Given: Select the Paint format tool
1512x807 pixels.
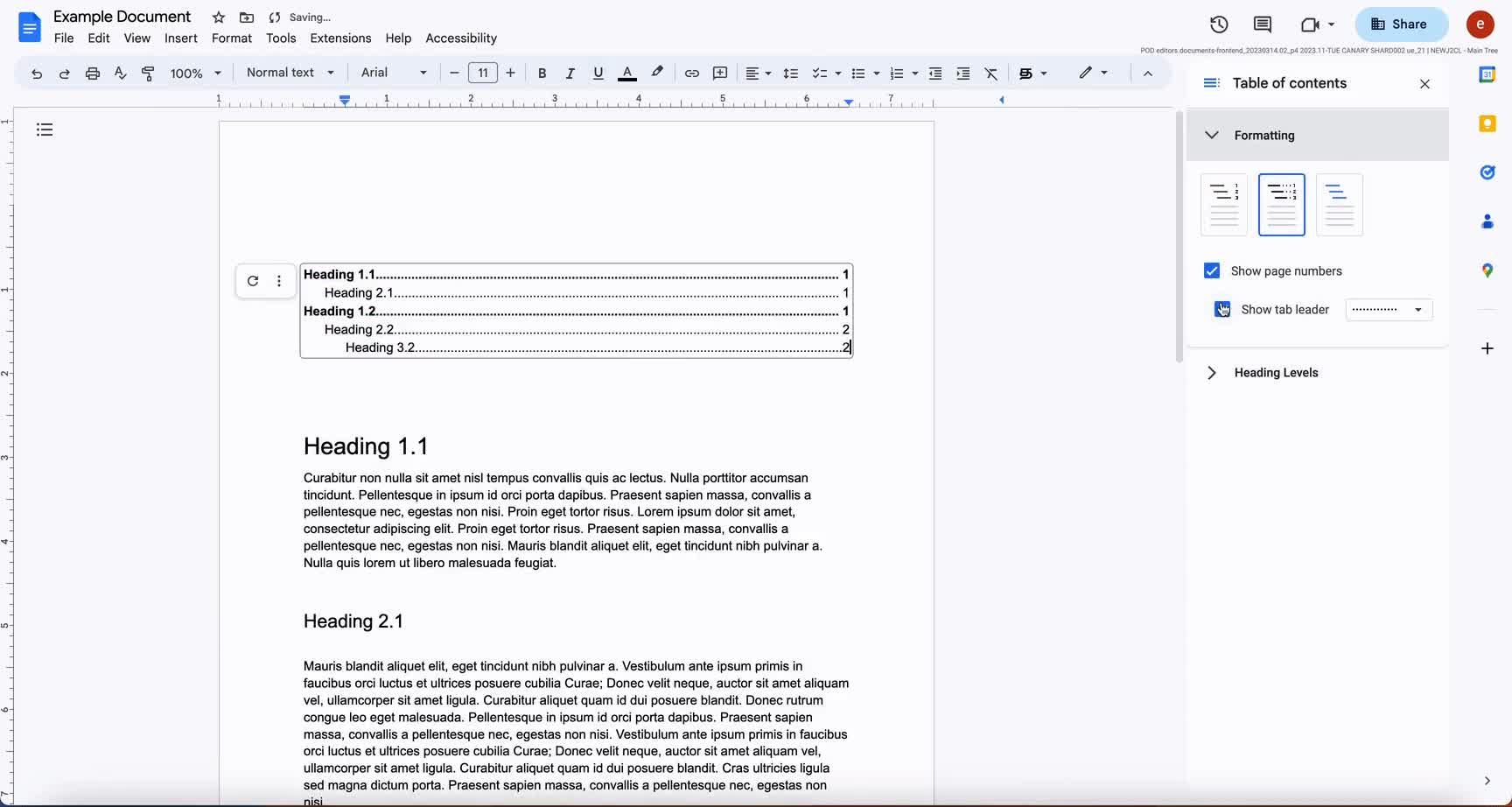Looking at the screenshot, I should tap(148, 74).
